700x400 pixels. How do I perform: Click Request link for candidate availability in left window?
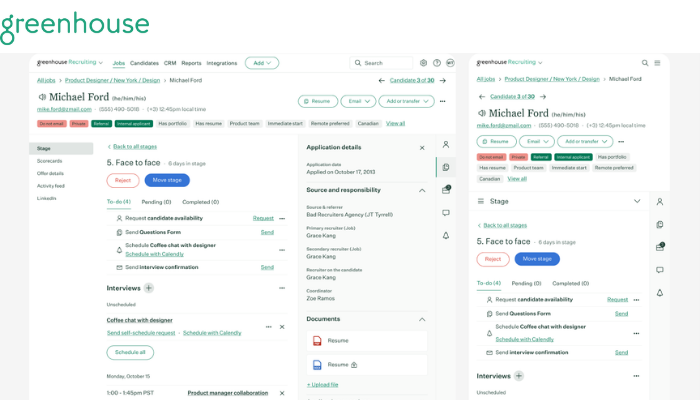(x=263, y=218)
